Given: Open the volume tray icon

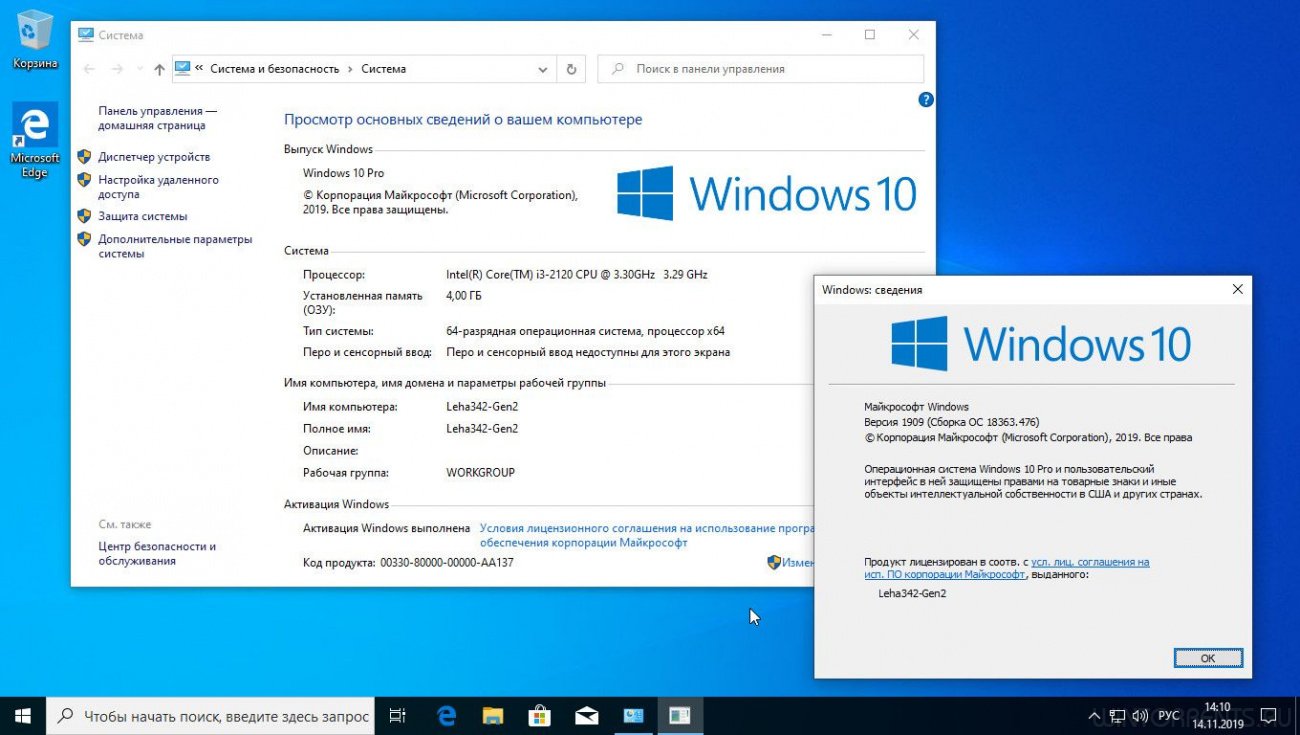Looking at the screenshot, I should pos(1142,716).
